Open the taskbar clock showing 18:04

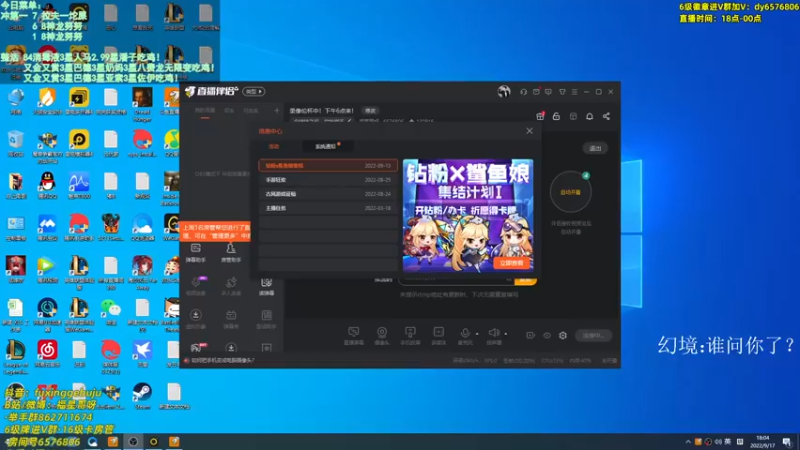[x=762, y=441]
